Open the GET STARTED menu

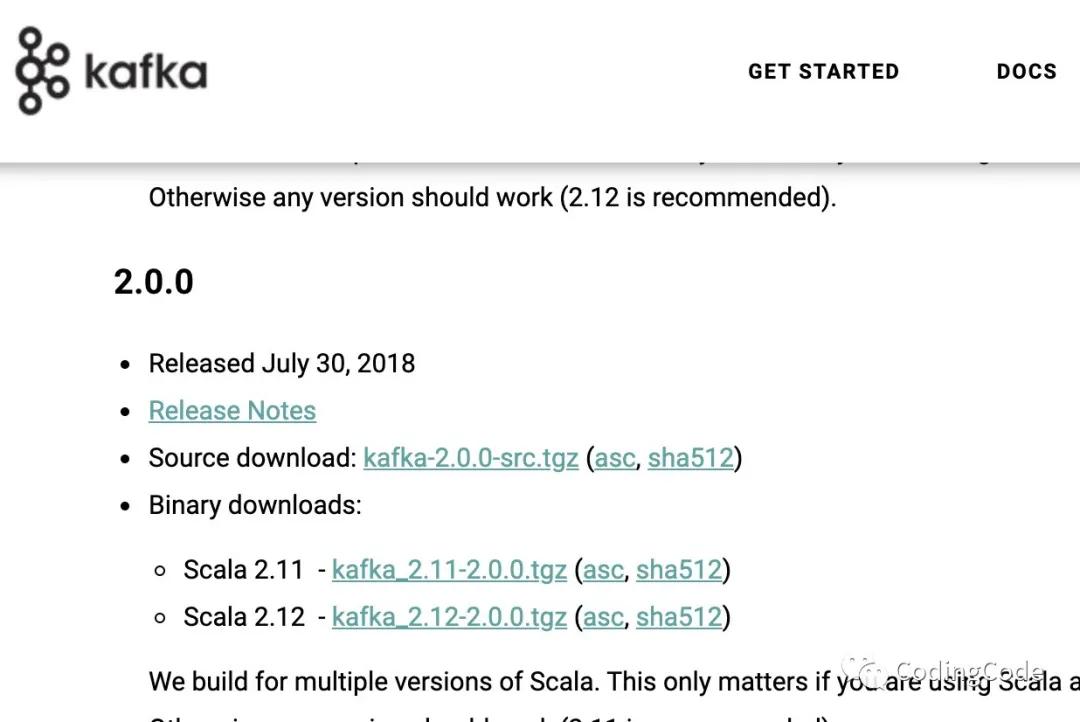823,71
